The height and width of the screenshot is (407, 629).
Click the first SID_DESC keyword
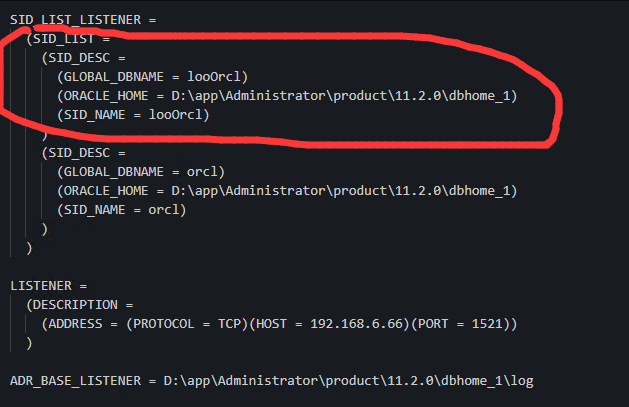pos(79,58)
